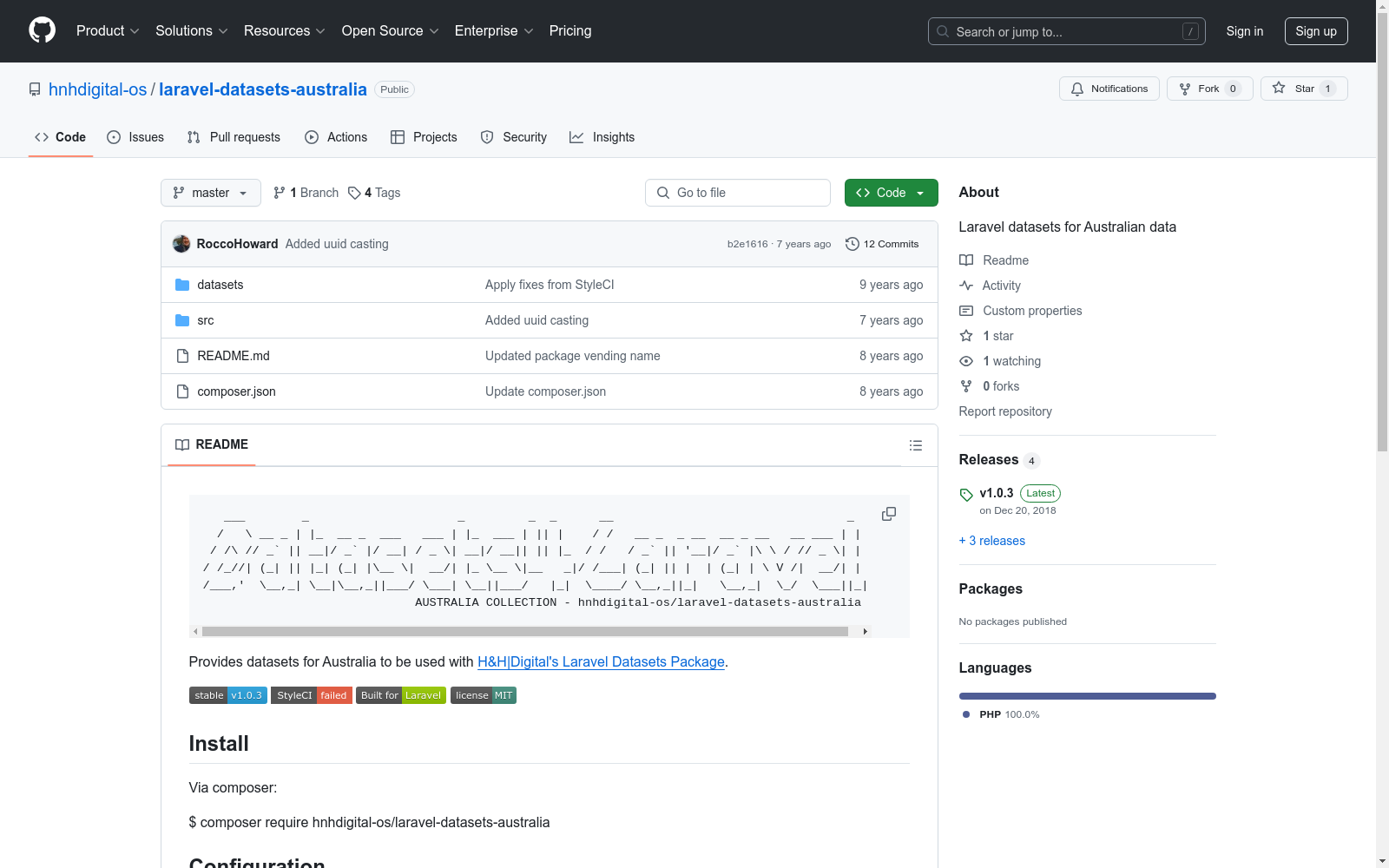Switch to the Insights tab
1389x868 pixels.
pyautogui.click(x=602, y=137)
